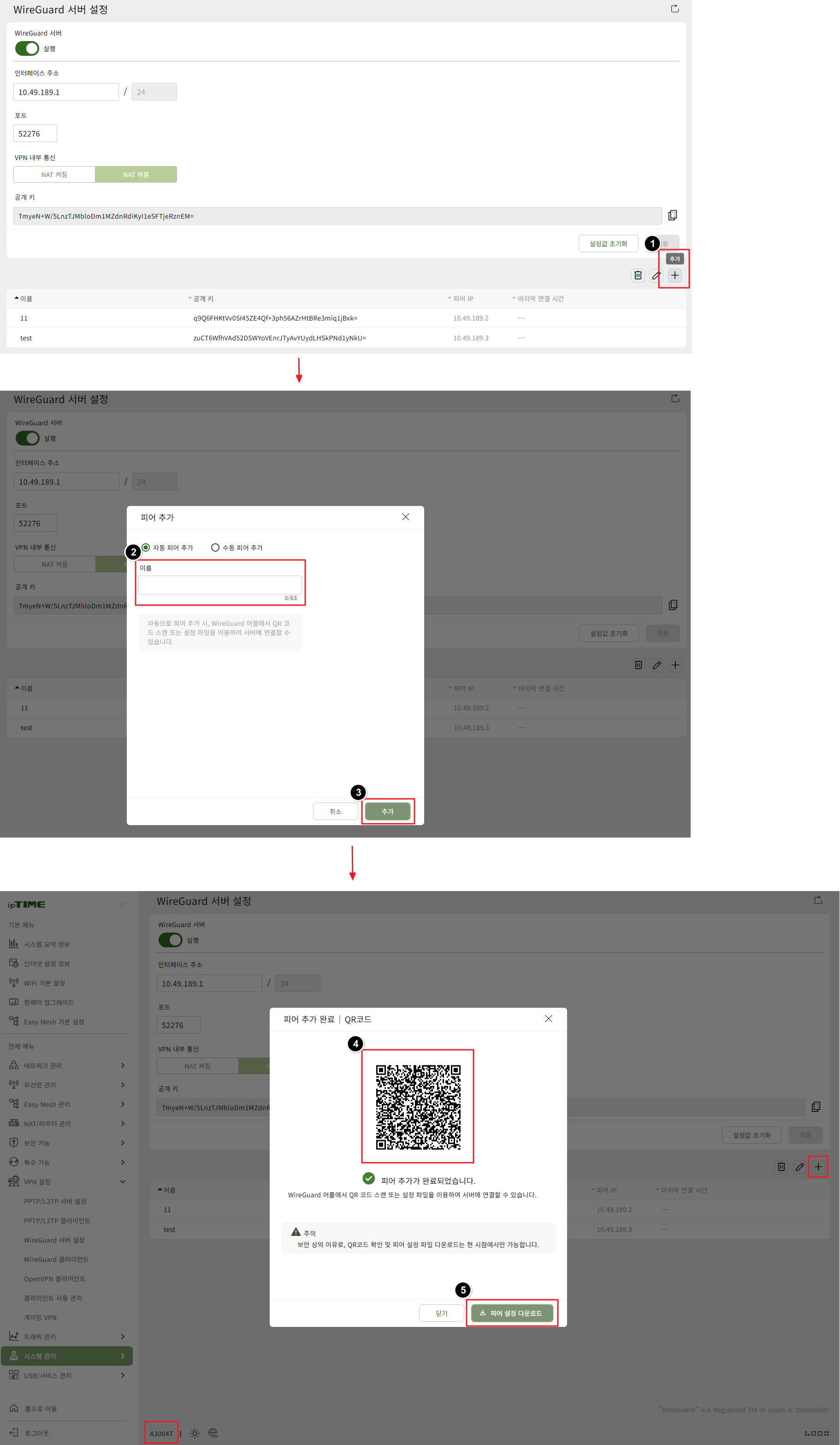Click the 피어 설정 다운로드 button
Viewport: 840px width, 1445px height.
coord(512,1313)
